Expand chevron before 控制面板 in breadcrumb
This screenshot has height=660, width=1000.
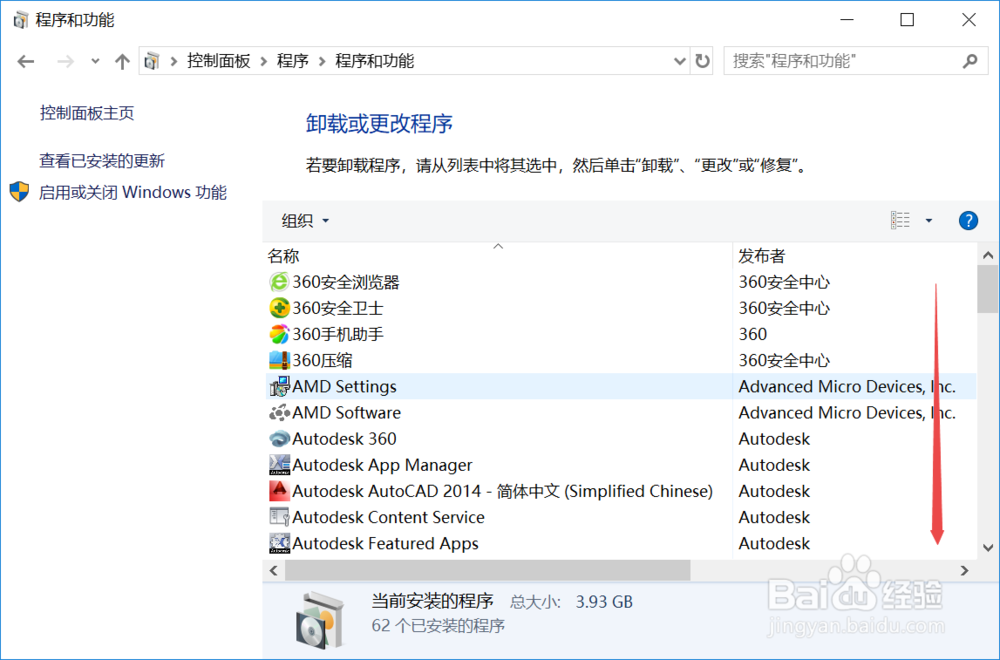(x=173, y=61)
